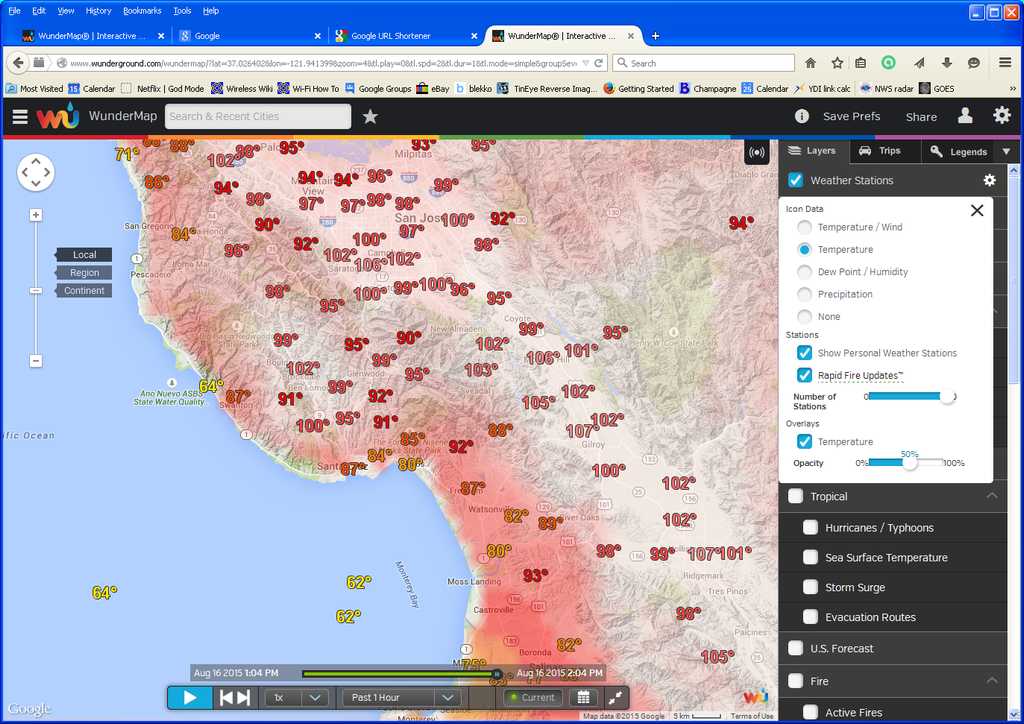The width and height of the screenshot is (1024, 724).
Task: Open the Past 1 Hour dropdown
Action: point(401,697)
